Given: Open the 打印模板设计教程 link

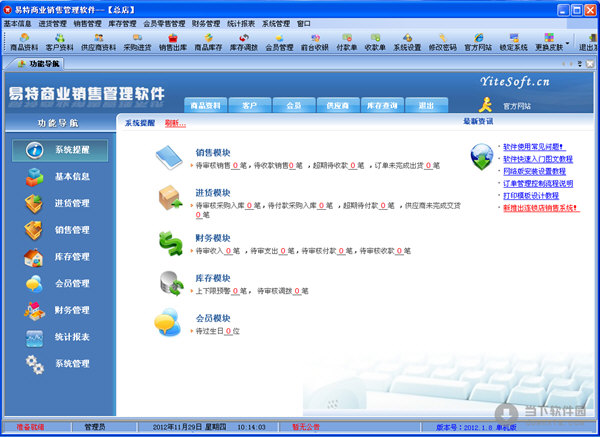Looking at the screenshot, I should click(x=531, y=196).
